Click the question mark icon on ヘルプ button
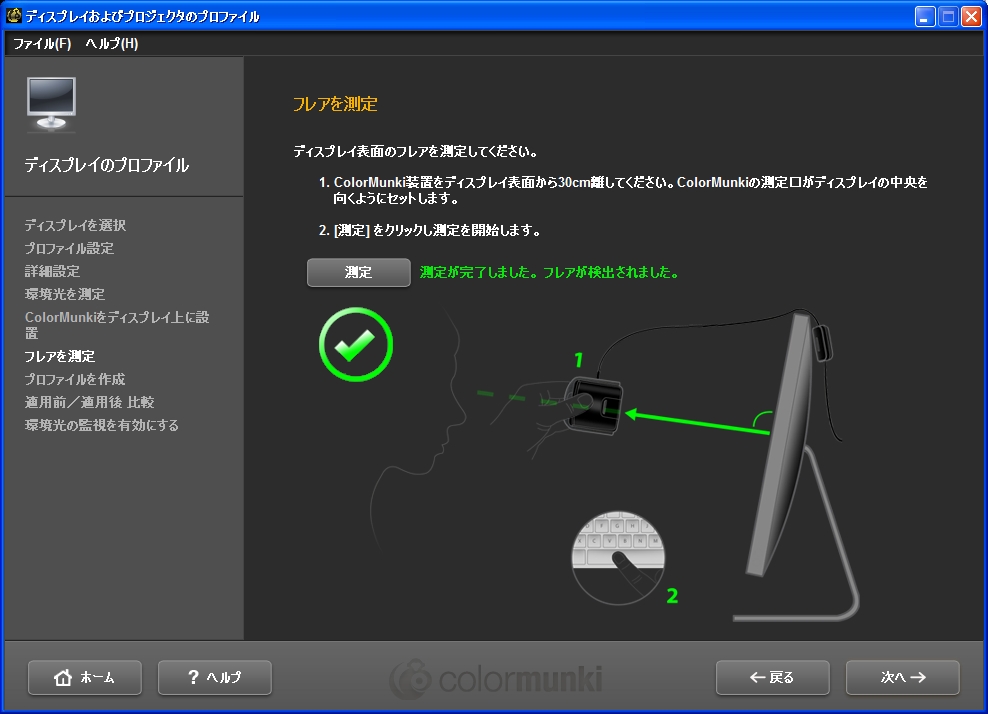 point(193,677)
